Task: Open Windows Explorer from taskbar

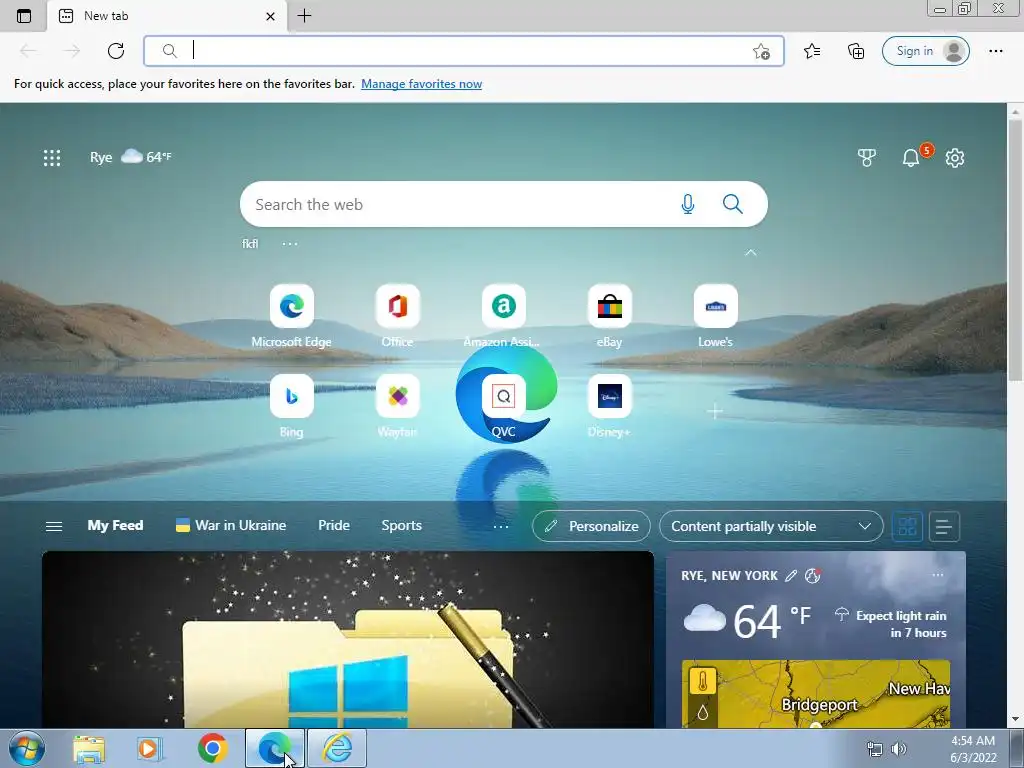Action: (89, 748)
